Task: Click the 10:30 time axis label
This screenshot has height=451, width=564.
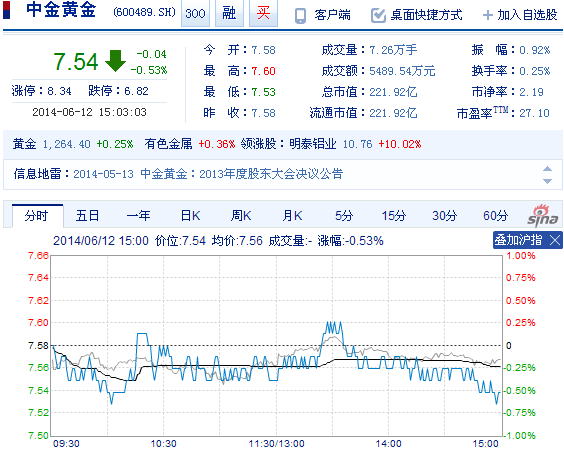Action: [163, 443]
